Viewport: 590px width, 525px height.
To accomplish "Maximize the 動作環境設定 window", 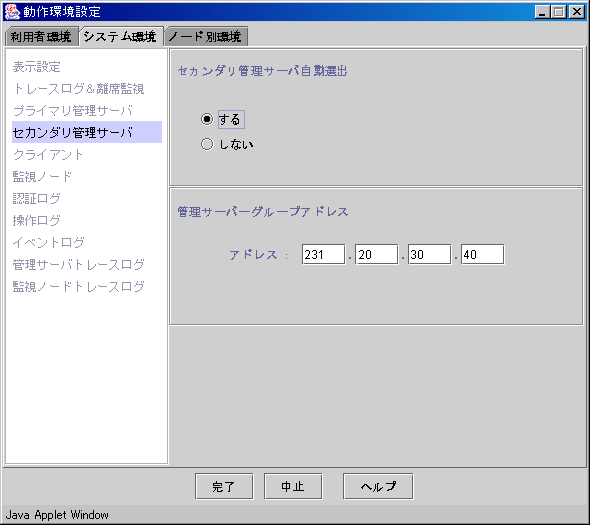I will (x=559, y=12).
